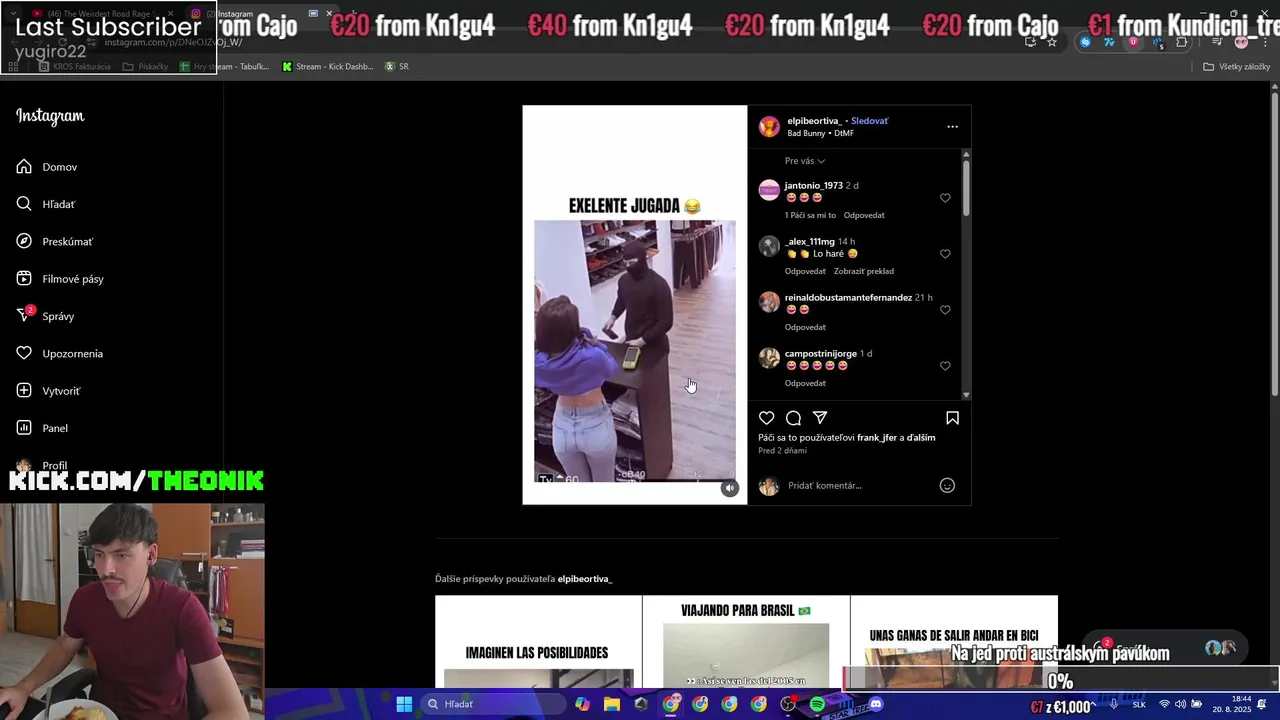View others who liked via ďalším

click(x=921, y=437)
